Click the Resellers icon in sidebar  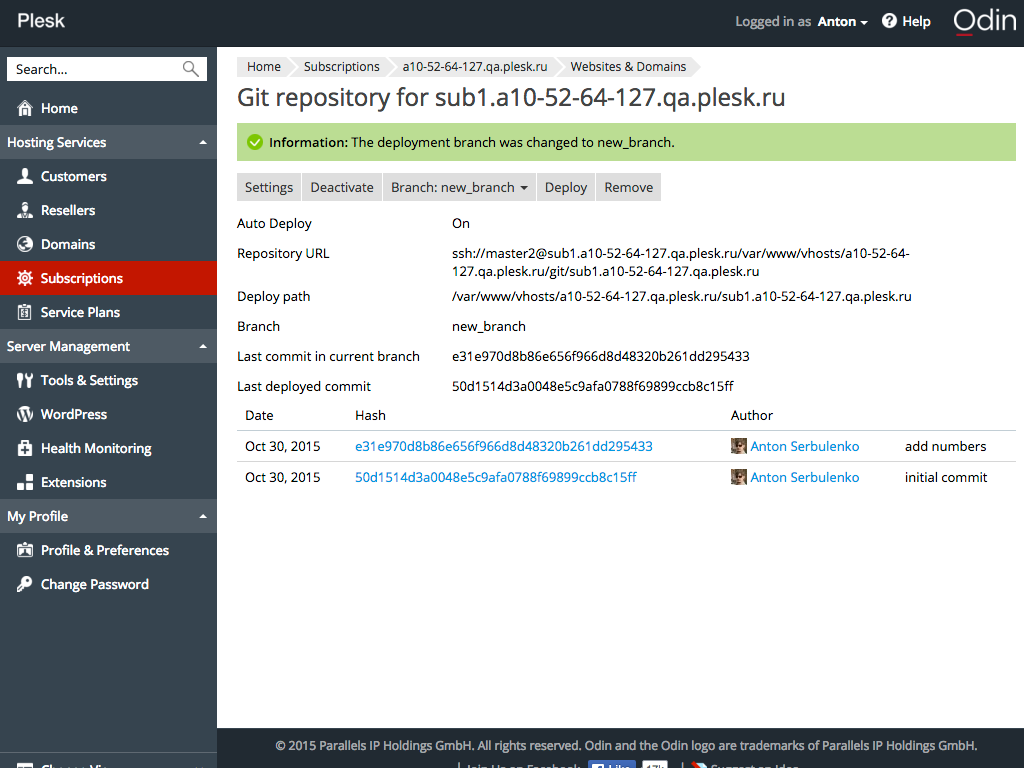pyautogui.click(x=25, y=210)
